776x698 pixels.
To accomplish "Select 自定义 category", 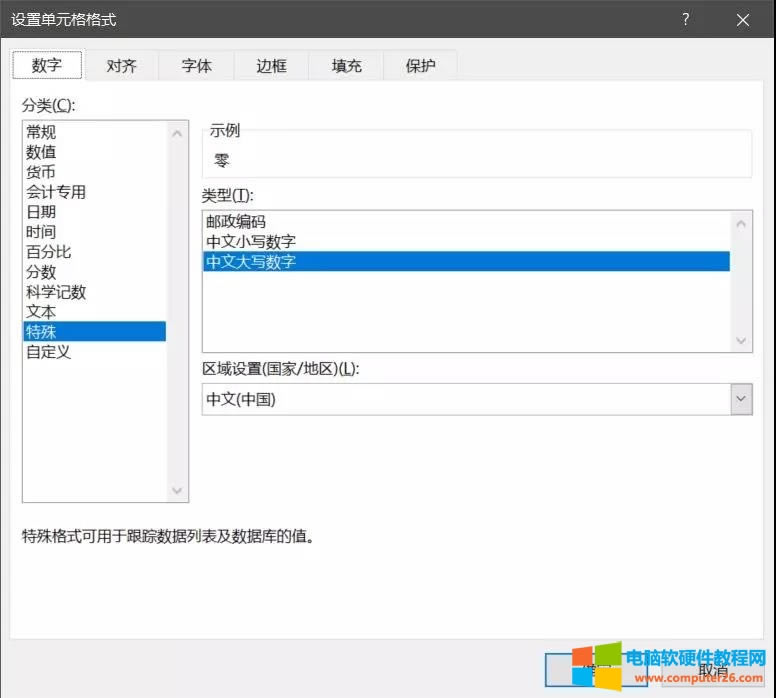I will 49,352.
